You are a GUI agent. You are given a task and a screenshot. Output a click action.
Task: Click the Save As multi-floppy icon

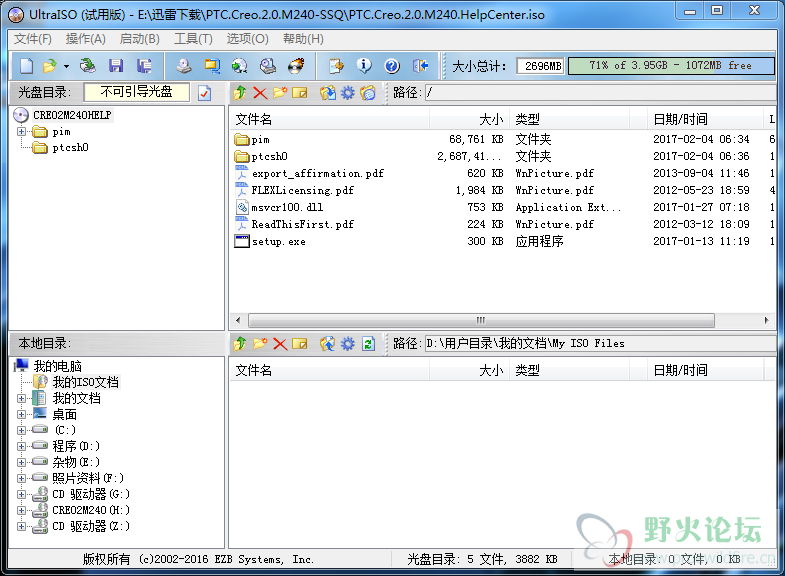tap(144, 66)
